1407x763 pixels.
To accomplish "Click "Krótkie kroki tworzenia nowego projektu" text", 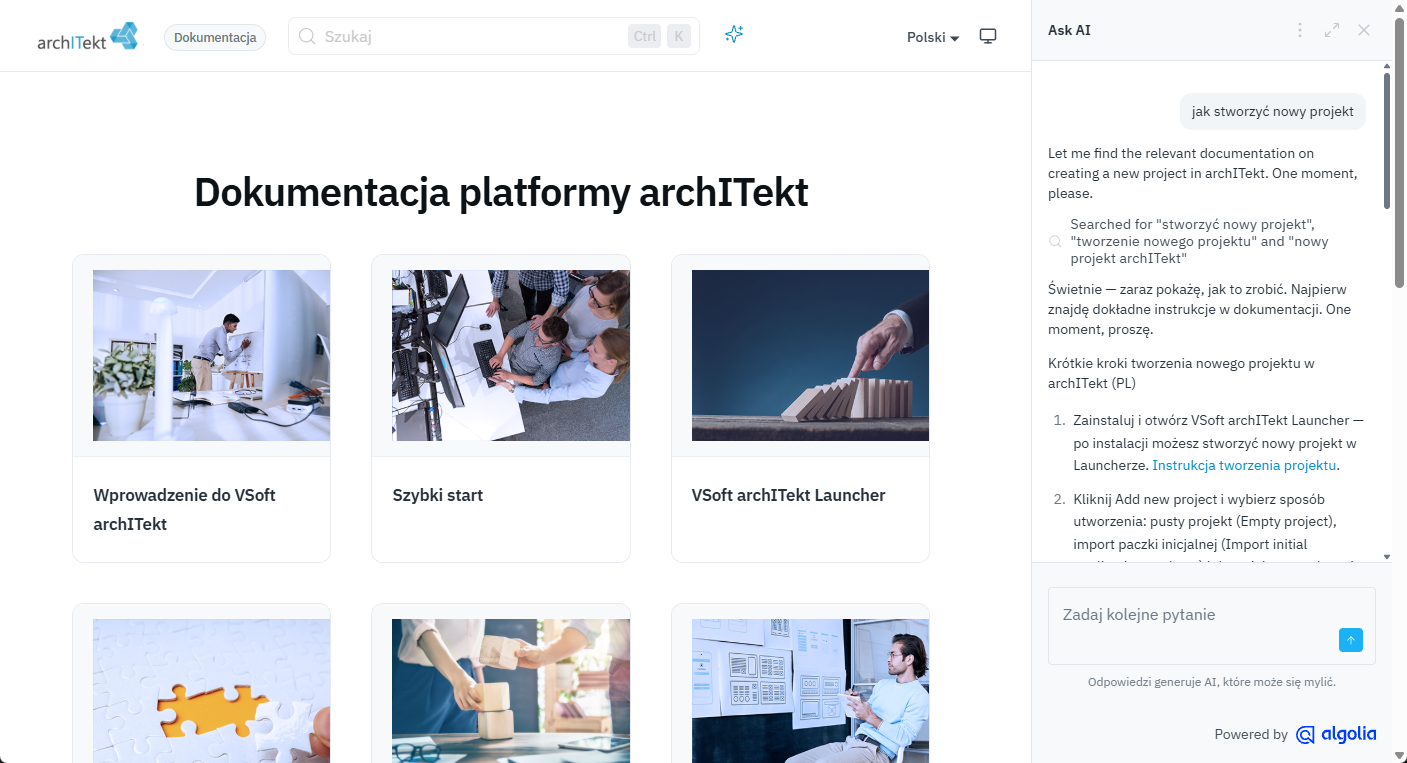I will (1181, 372).
